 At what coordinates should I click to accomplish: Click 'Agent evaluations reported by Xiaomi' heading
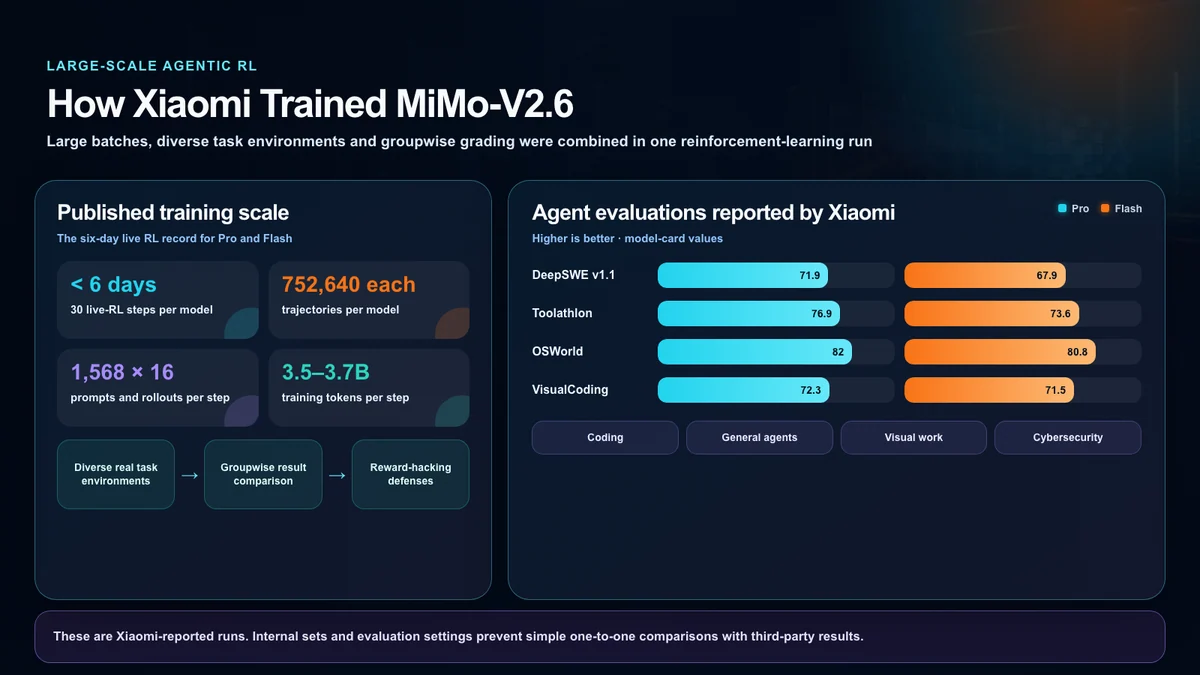(713, 212)
